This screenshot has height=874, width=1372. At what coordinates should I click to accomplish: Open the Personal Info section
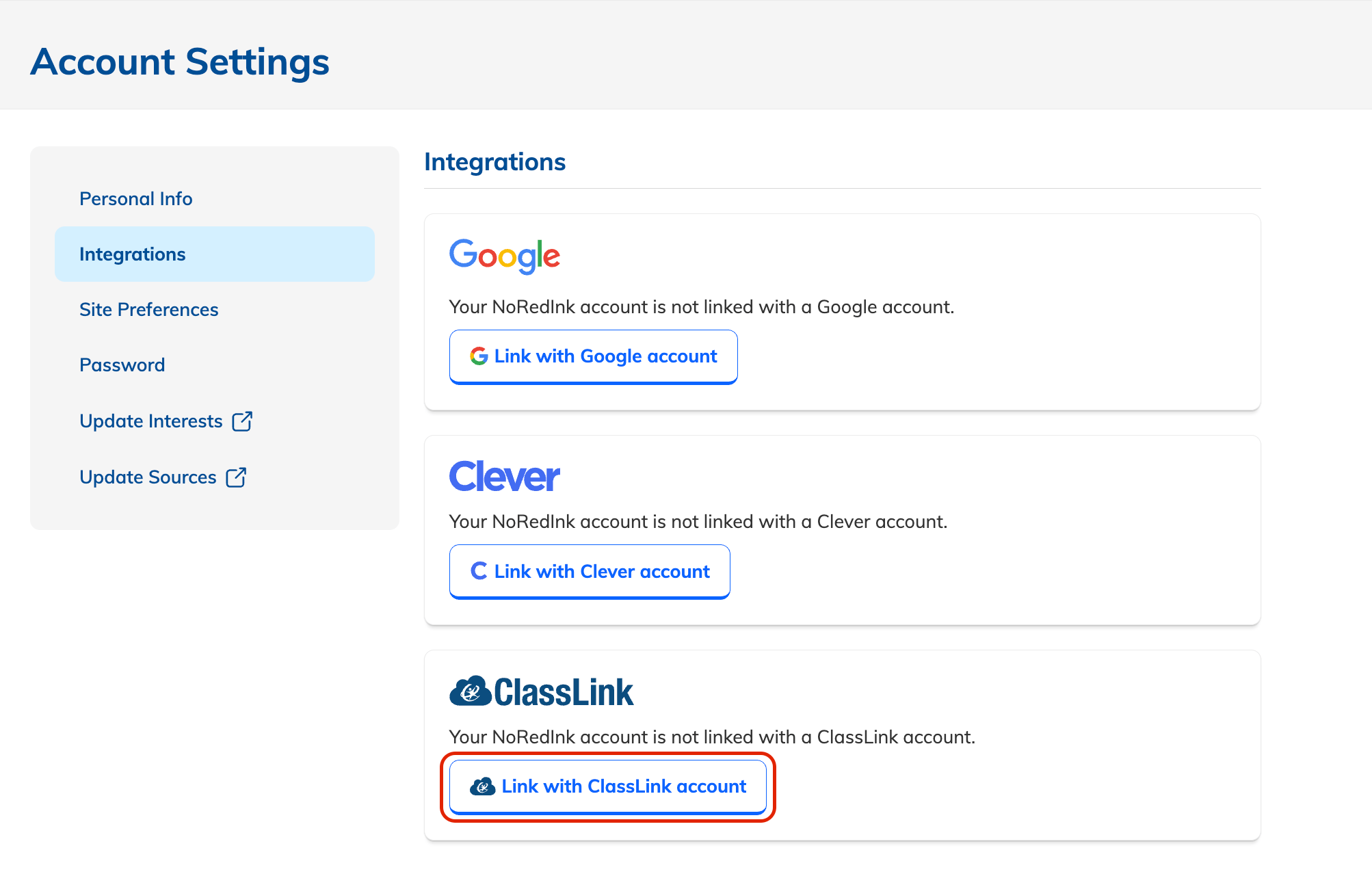pyautogui.click(x=135, y=198)
